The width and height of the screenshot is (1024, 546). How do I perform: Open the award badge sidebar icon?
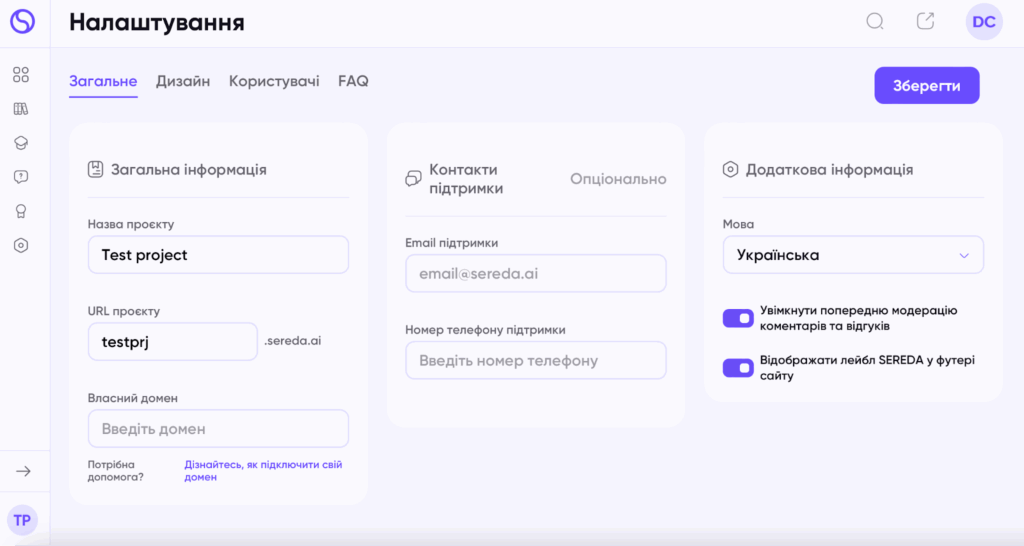click(21, 211)
